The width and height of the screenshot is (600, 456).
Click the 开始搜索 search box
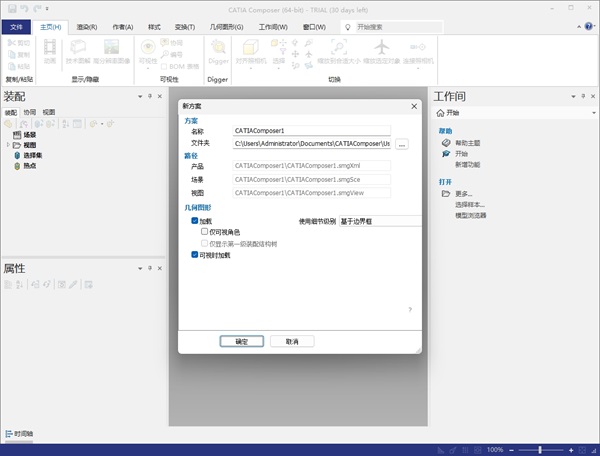(399, 27)
